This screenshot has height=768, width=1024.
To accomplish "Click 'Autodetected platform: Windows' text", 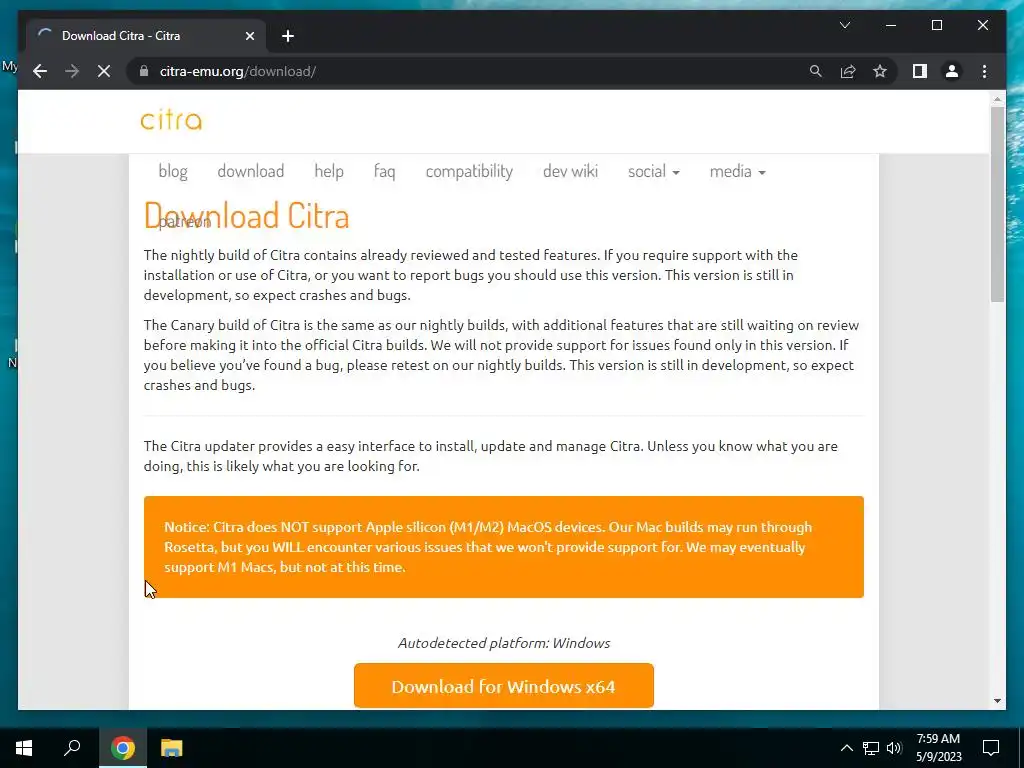I will pyautogui.click(x=504, y=643).
